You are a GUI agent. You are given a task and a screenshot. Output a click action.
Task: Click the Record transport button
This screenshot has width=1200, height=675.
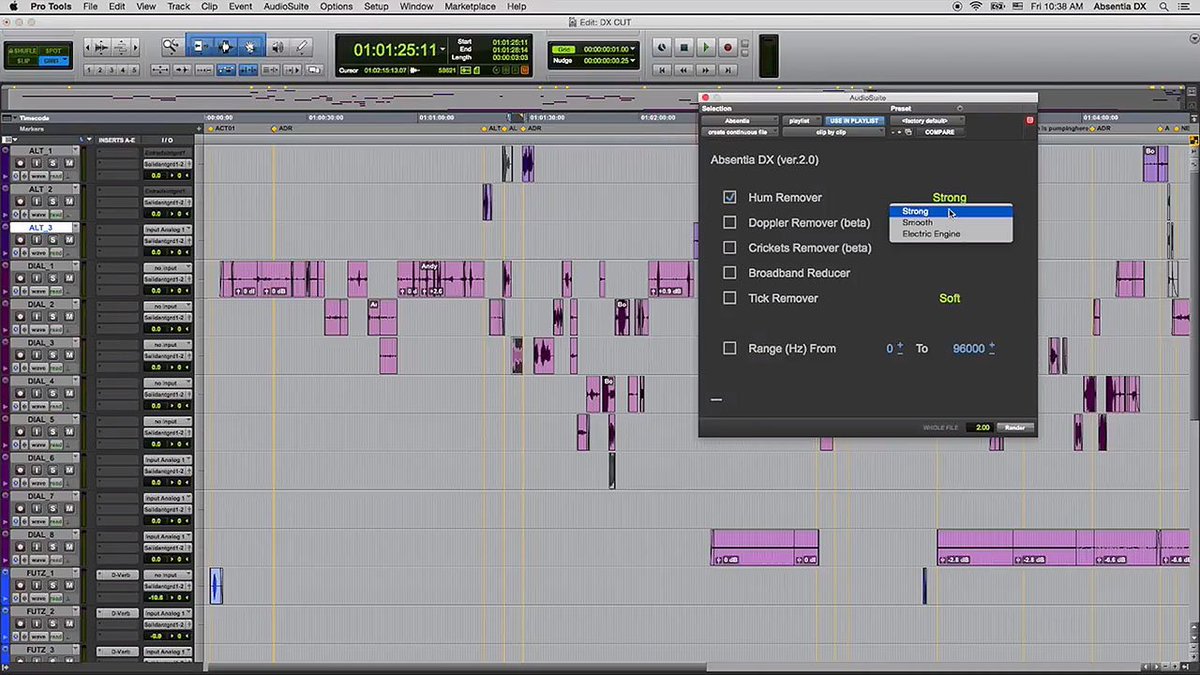pyautogui.click(x=728, y=47)
